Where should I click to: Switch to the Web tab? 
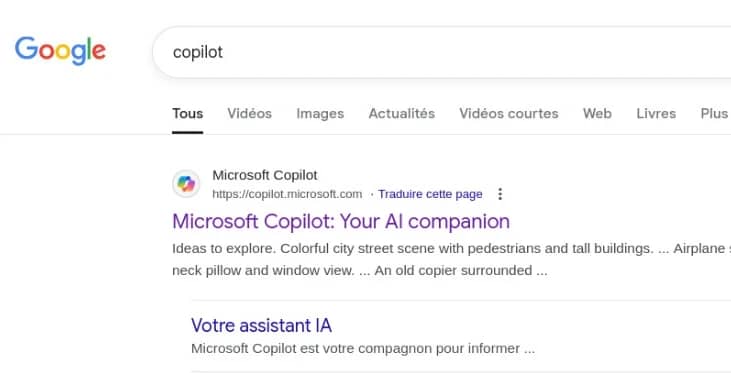click(597, 113)
